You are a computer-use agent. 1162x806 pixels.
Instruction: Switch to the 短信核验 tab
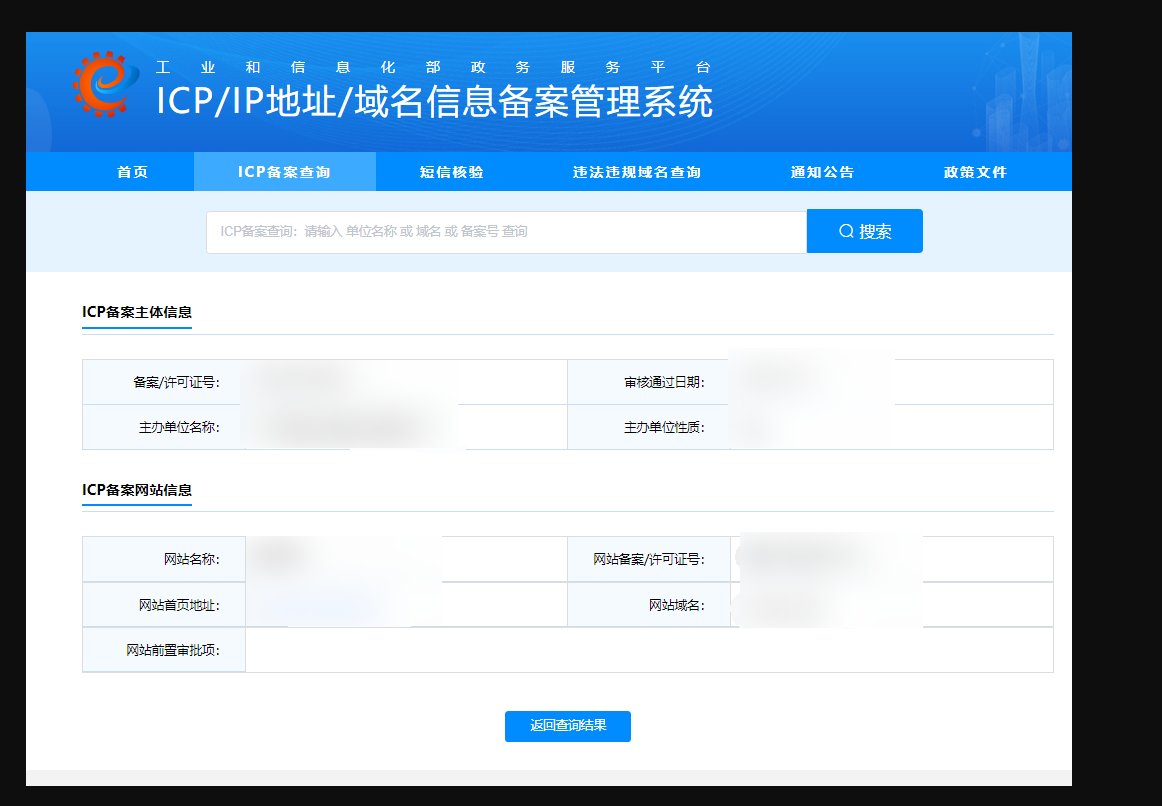(451, 172)
